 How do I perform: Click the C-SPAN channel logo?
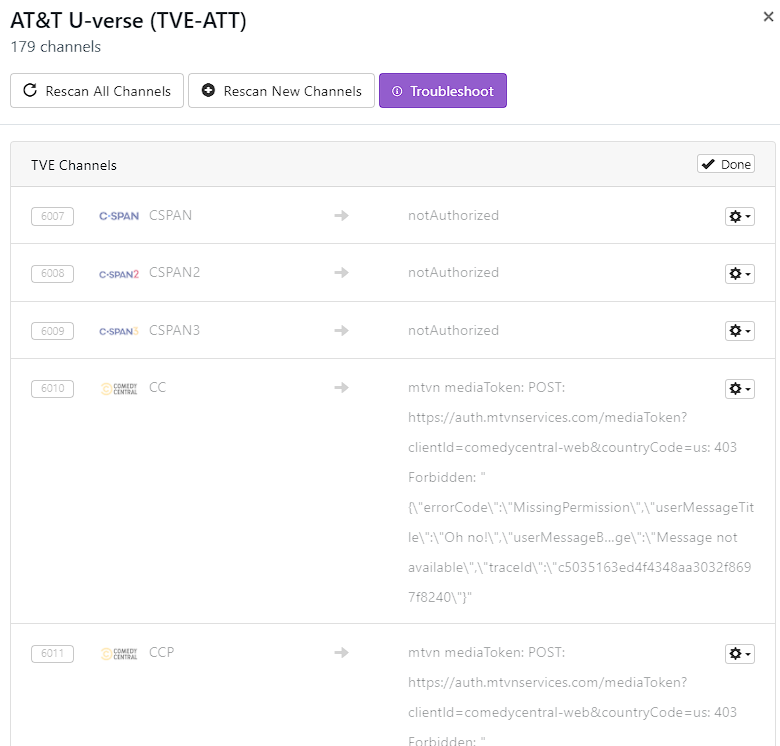pos(119,216)
